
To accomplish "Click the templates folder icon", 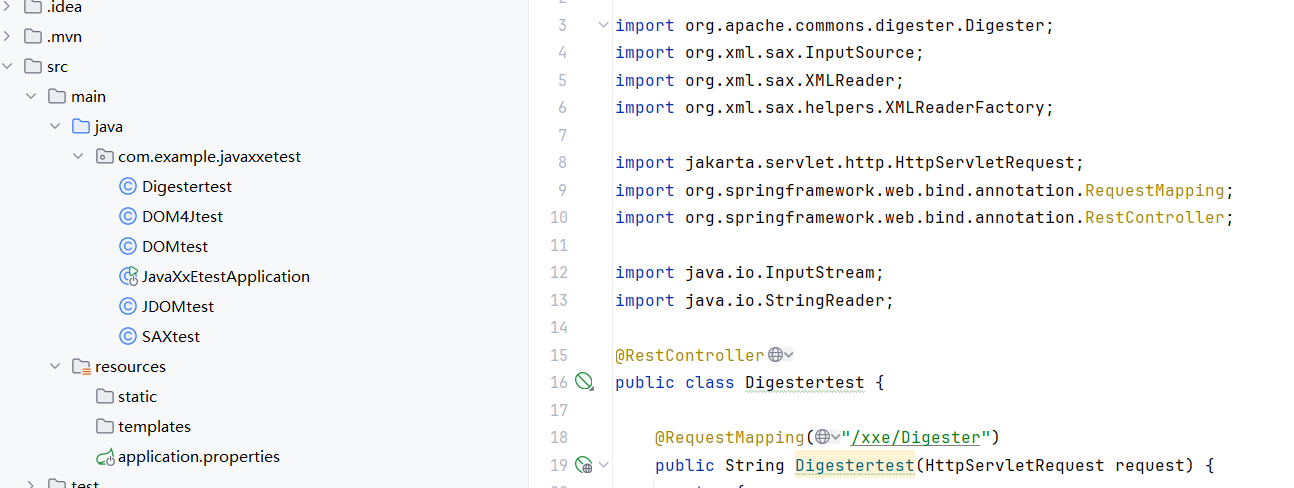I will 104,426.
